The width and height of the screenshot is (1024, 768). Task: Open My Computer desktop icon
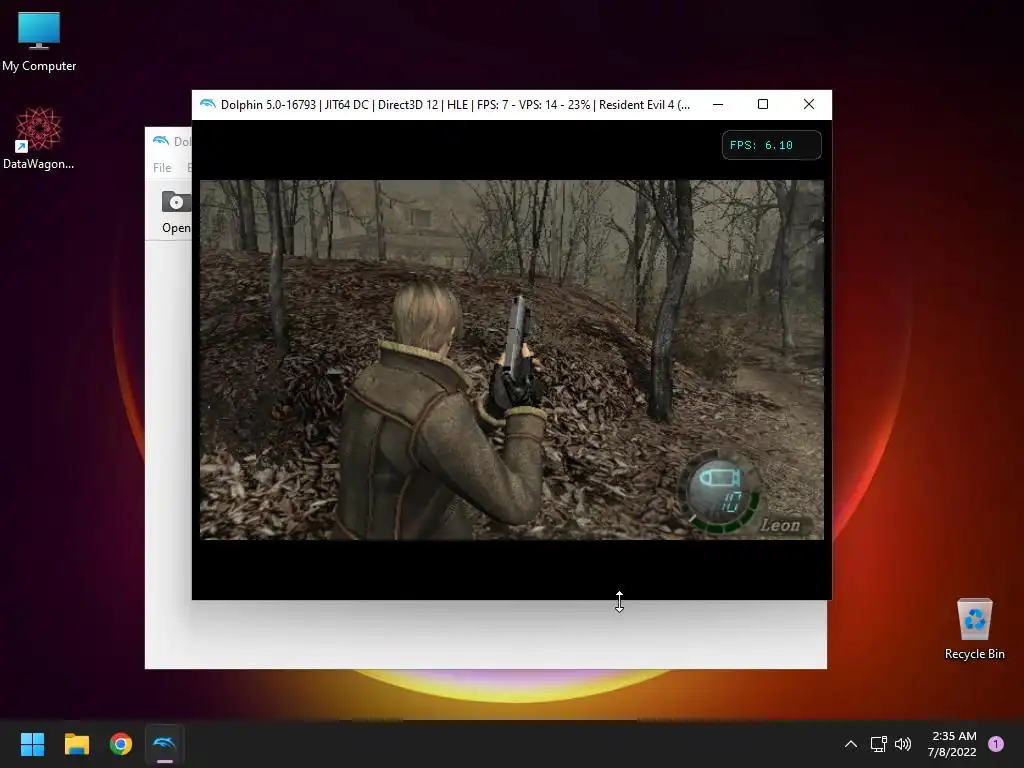tap(39, 42)
